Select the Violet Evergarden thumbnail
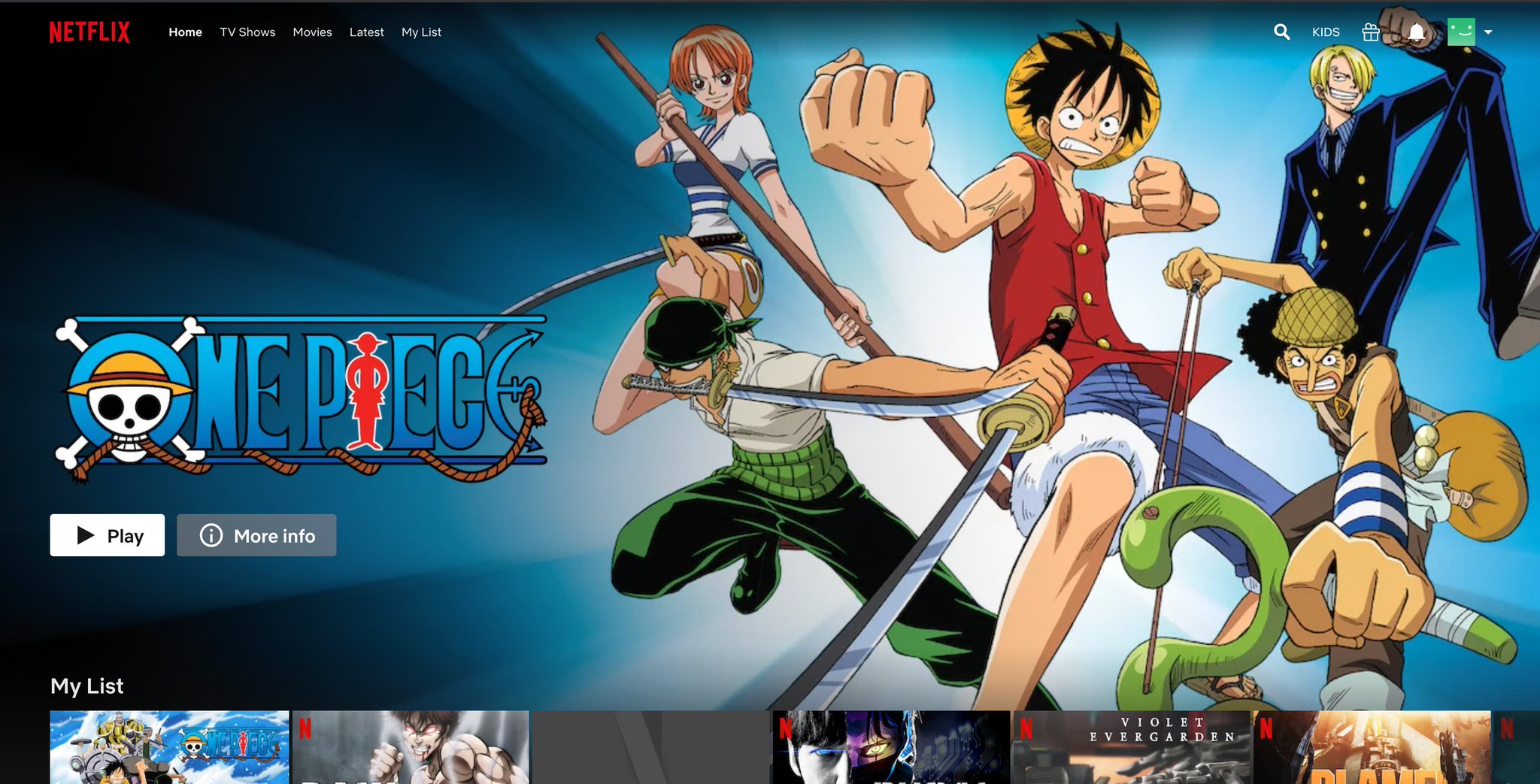 click(x=1132, y=747)
